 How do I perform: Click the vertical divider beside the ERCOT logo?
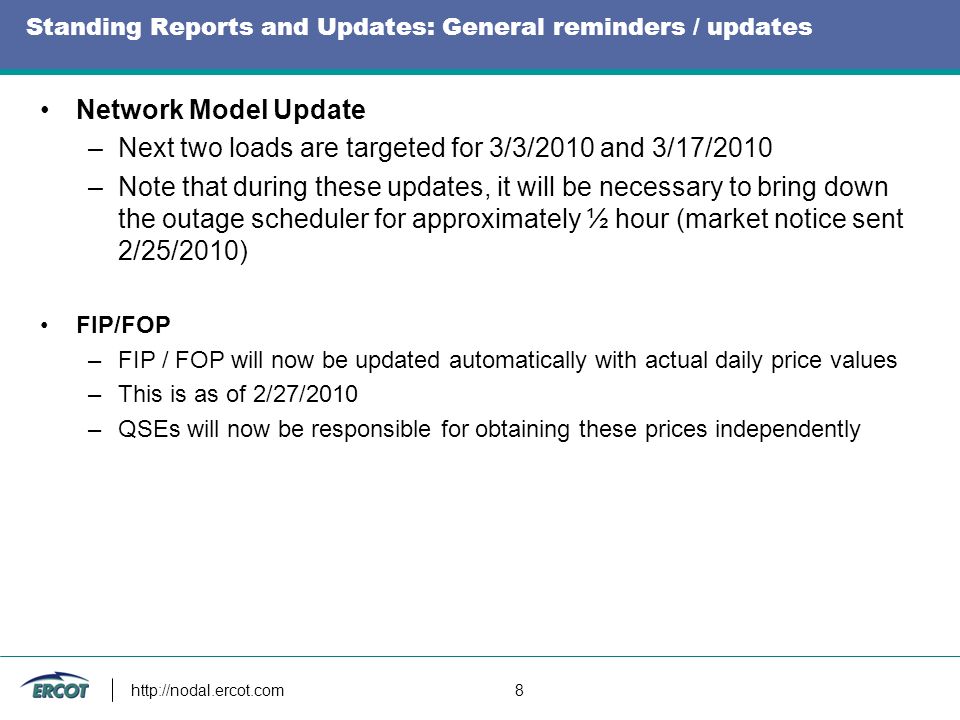pos(113,690)
